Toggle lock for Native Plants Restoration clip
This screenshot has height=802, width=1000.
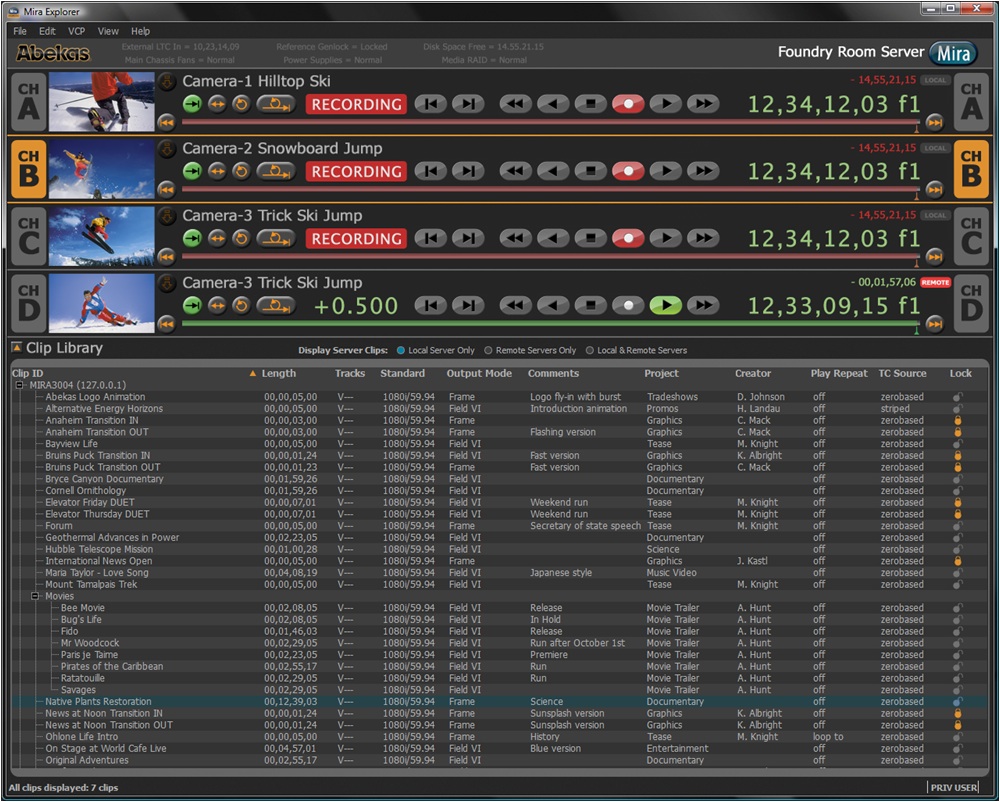tap(957, 701)
